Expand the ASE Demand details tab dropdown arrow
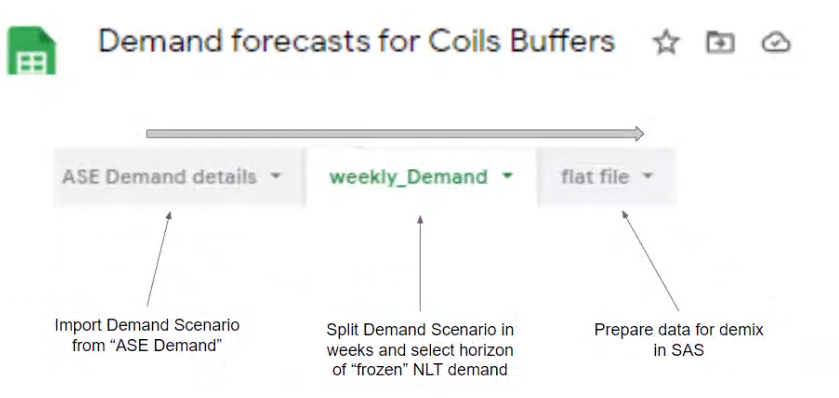Image resolution: width=839 pixels, height=398 pixels. pos(275,175)
